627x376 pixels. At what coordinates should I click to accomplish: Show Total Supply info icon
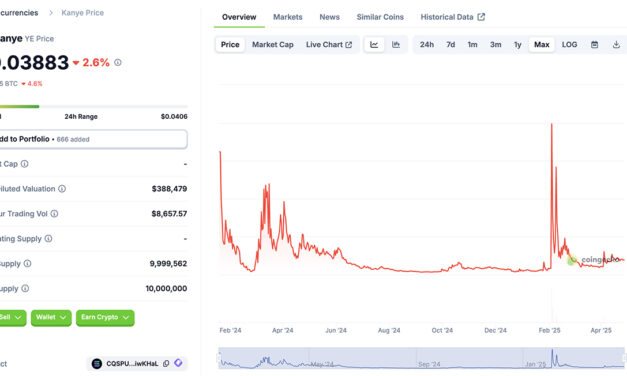(x=27, y=264)
